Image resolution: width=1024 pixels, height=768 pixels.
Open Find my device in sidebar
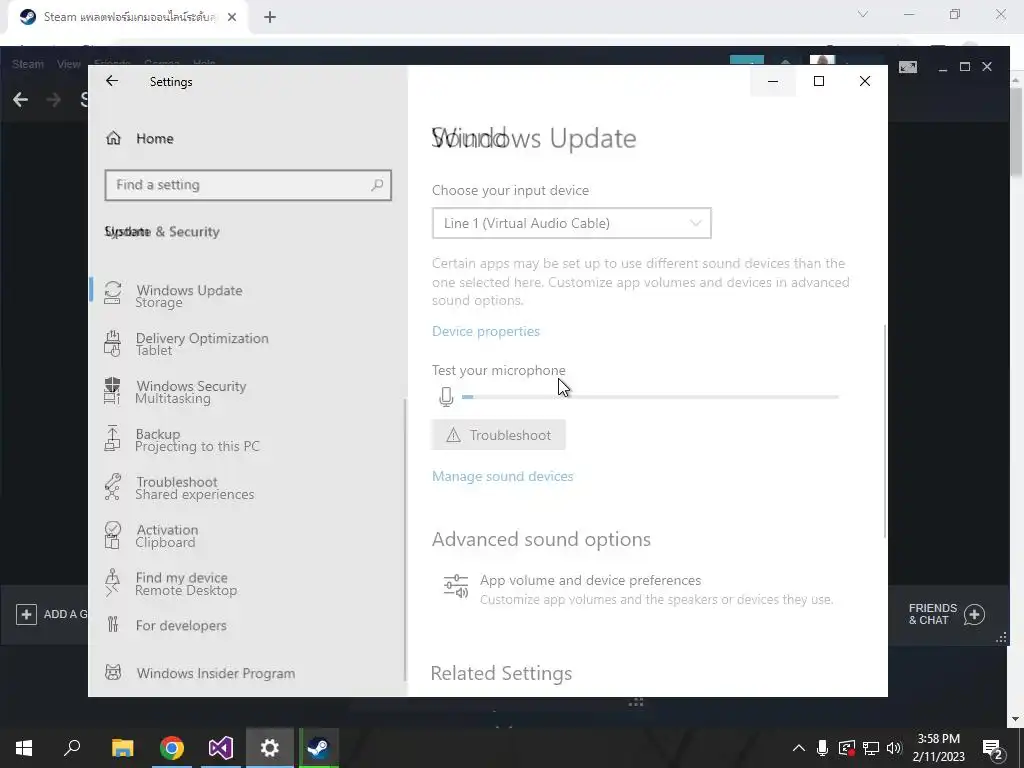pos(182,577)
